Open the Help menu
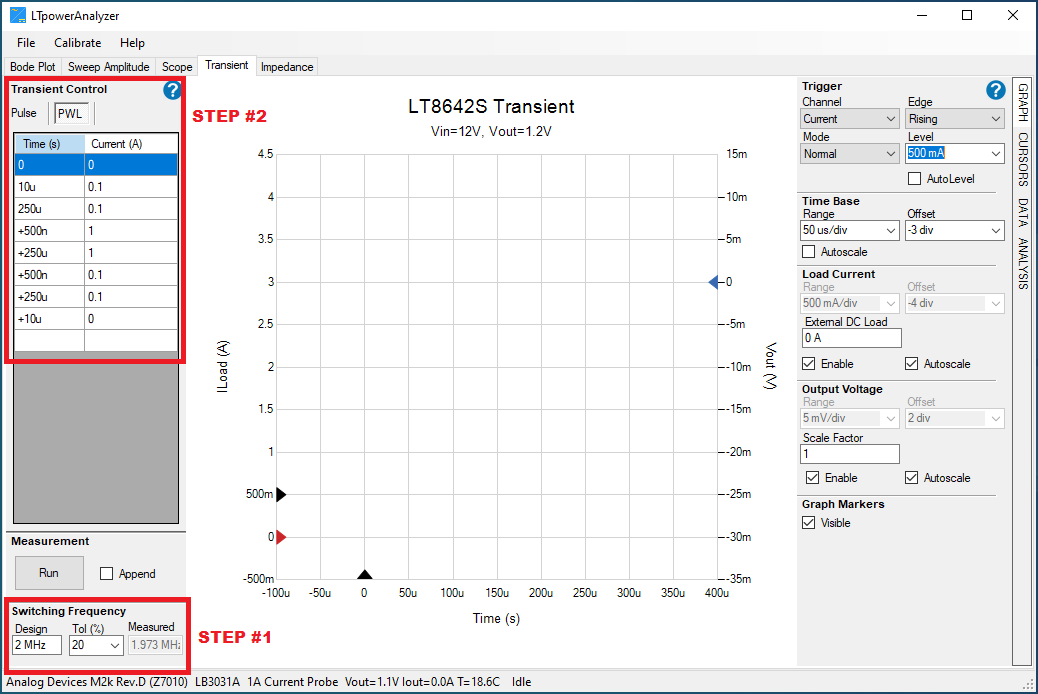This screenshot has height=694, width=1038. pyautogui.click(x=132, y=43)
